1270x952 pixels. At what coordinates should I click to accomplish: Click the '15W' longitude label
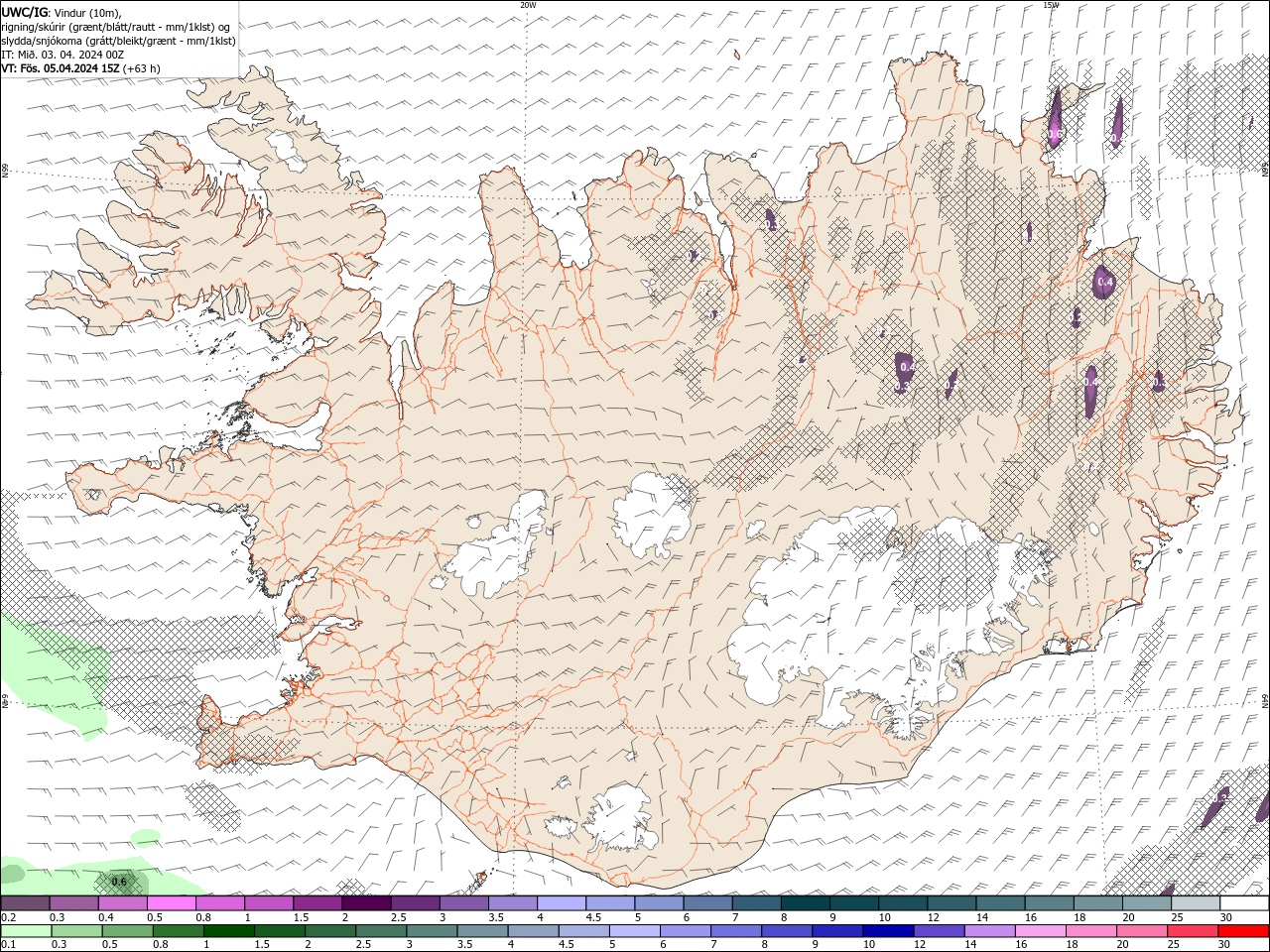(x=1051, y=5)
